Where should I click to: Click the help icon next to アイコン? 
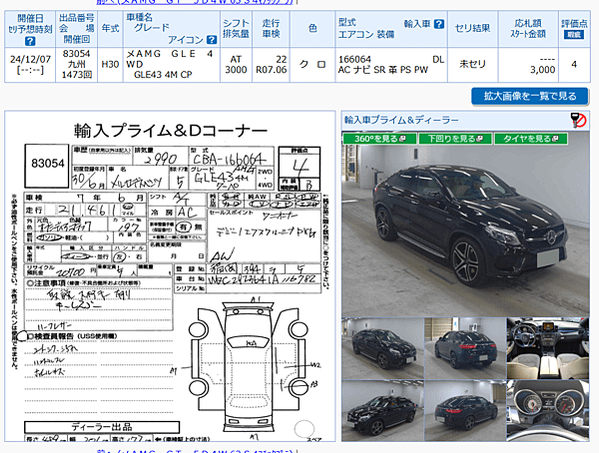point(211,40)
